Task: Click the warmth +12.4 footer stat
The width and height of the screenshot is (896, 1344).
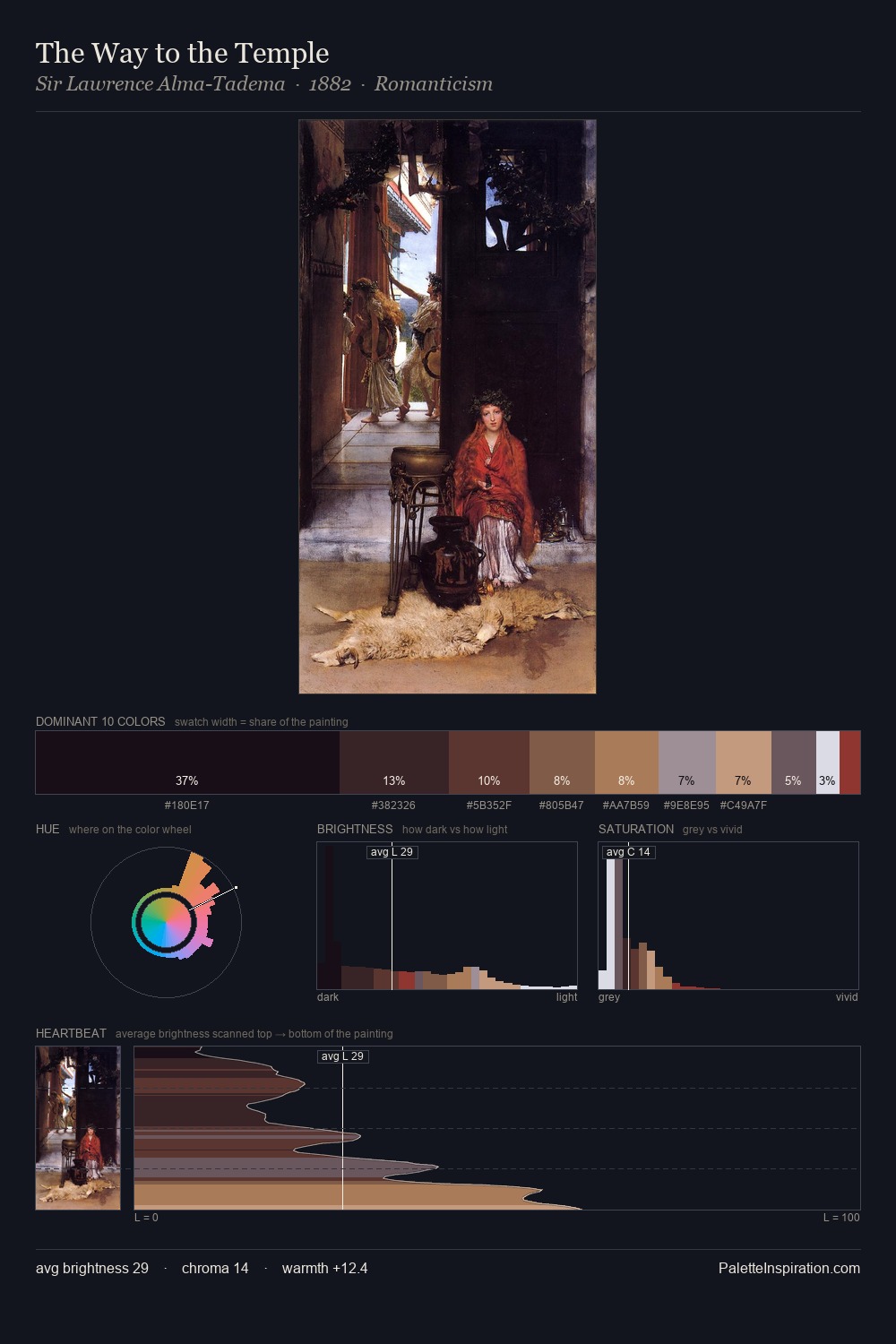Action: 324,1269
